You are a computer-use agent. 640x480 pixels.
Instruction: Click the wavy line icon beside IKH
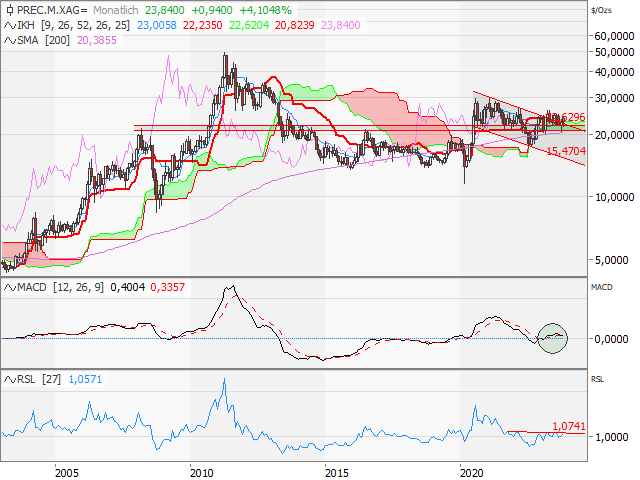tap(10, 26)
